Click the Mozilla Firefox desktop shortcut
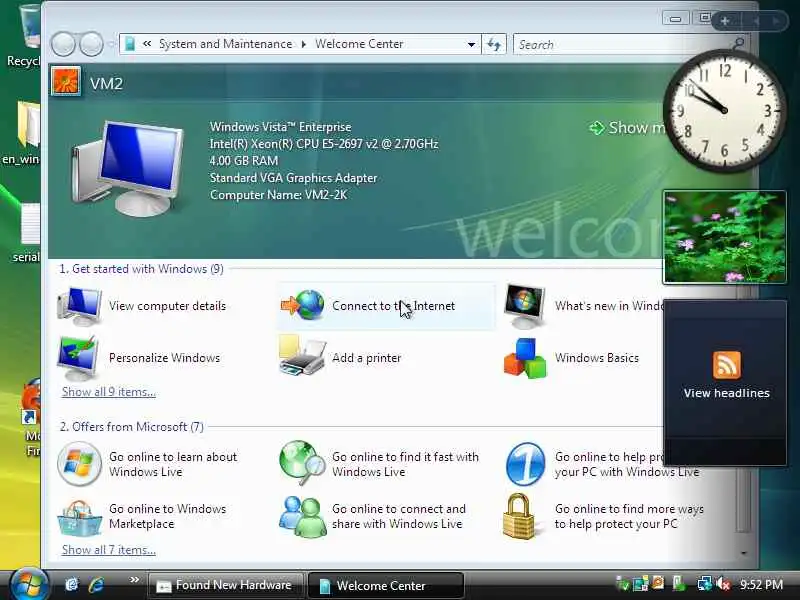This screenshot has width=800, height=600. point(31,416)
